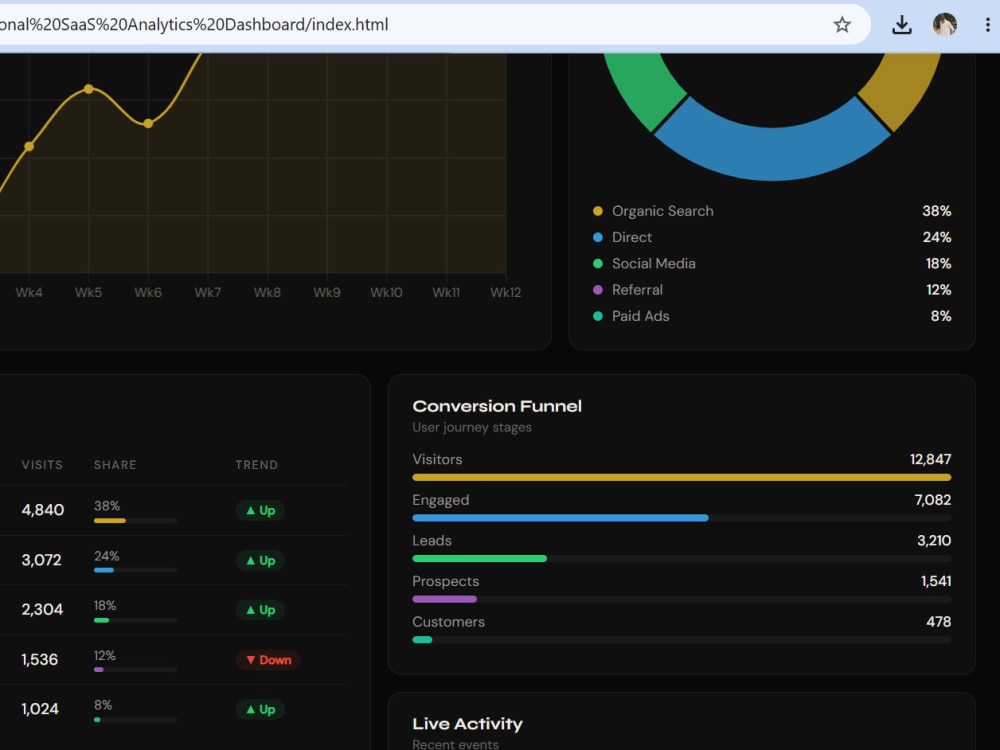Click the User journey stages subtitle

coord(472,427)
